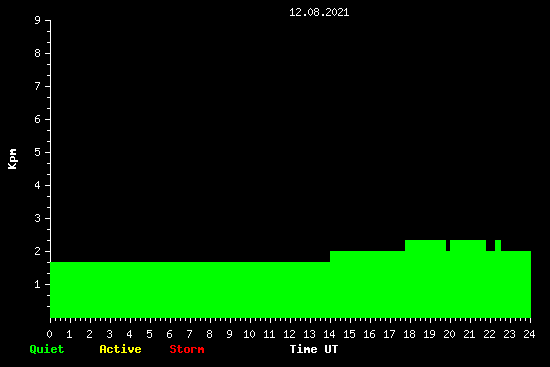Click hour 24 on time axis
550x367 pixels.
pos(529,334)
